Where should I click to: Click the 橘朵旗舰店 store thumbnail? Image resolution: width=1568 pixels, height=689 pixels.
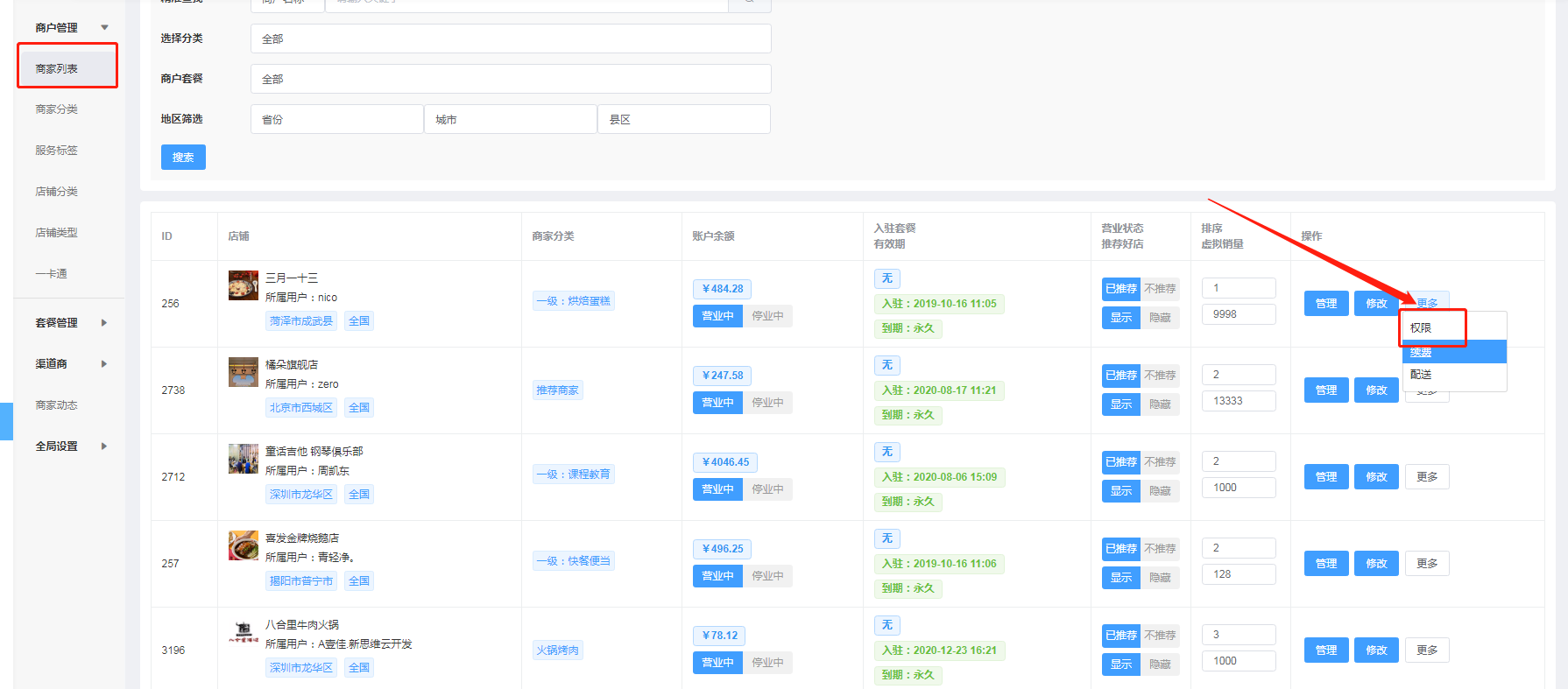243,372
